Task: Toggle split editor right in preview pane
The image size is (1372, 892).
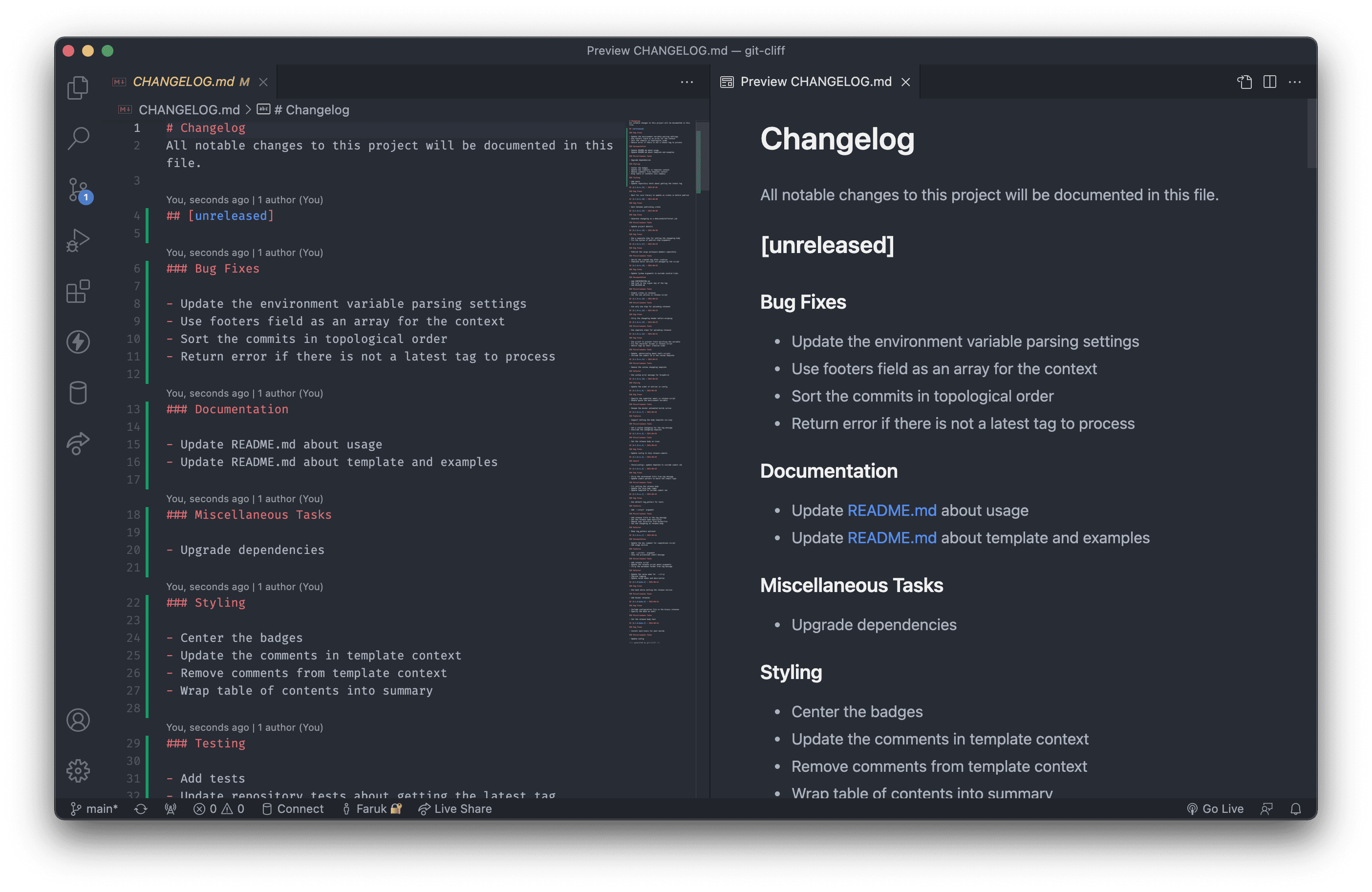Action: point(1269,82)
